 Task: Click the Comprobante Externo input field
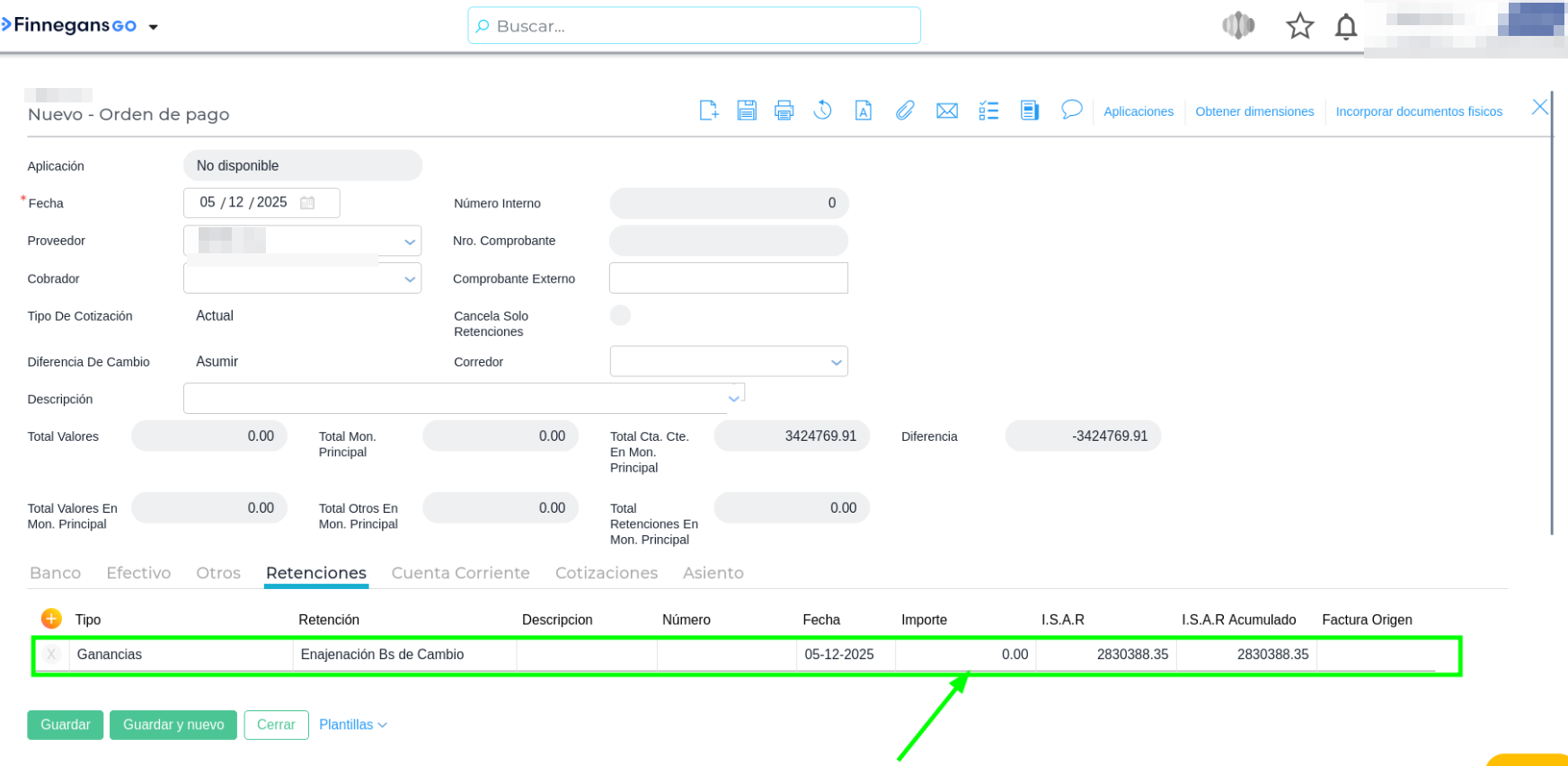coord(728,278)
